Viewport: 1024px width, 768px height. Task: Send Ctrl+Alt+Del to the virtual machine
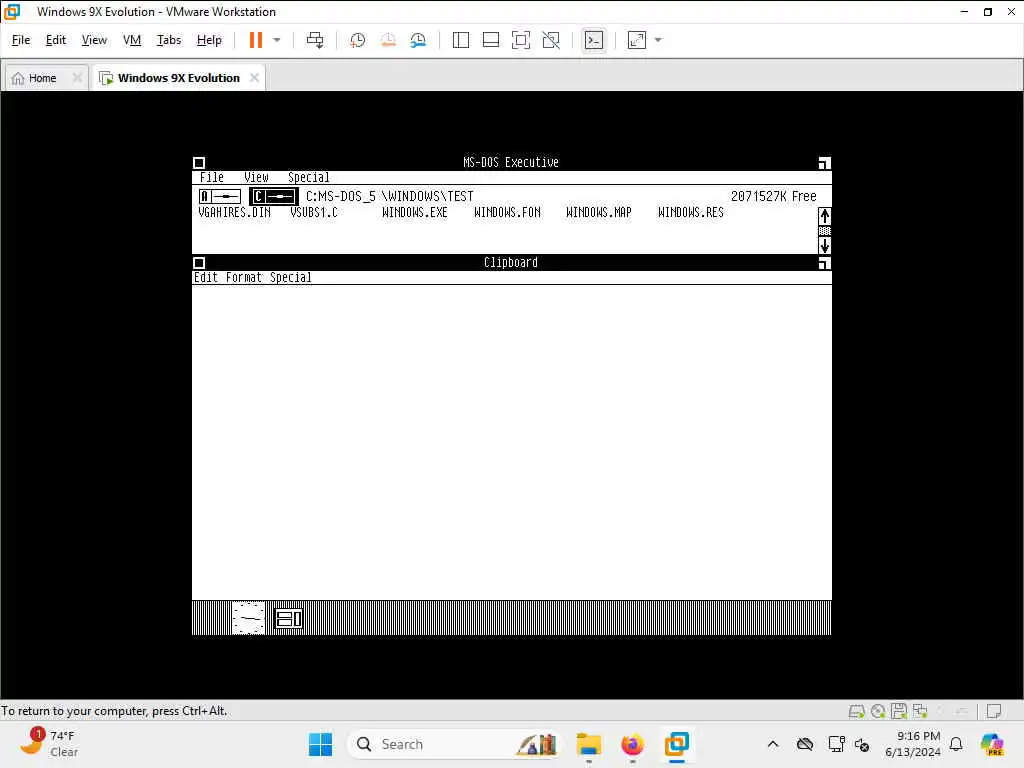pyautogui.click(x=315, y=40)
